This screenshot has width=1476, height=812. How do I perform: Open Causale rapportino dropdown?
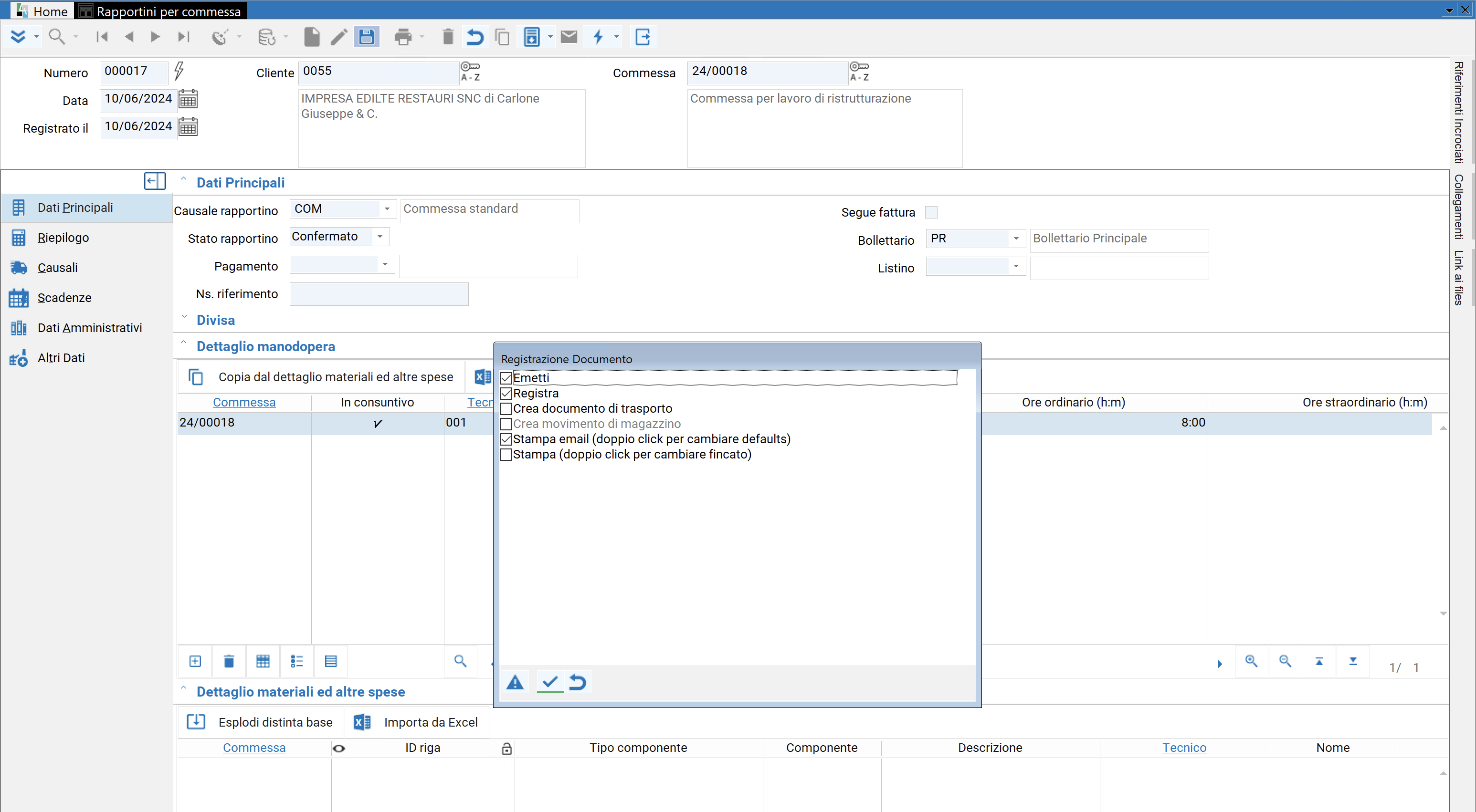[x=387, y=209]
